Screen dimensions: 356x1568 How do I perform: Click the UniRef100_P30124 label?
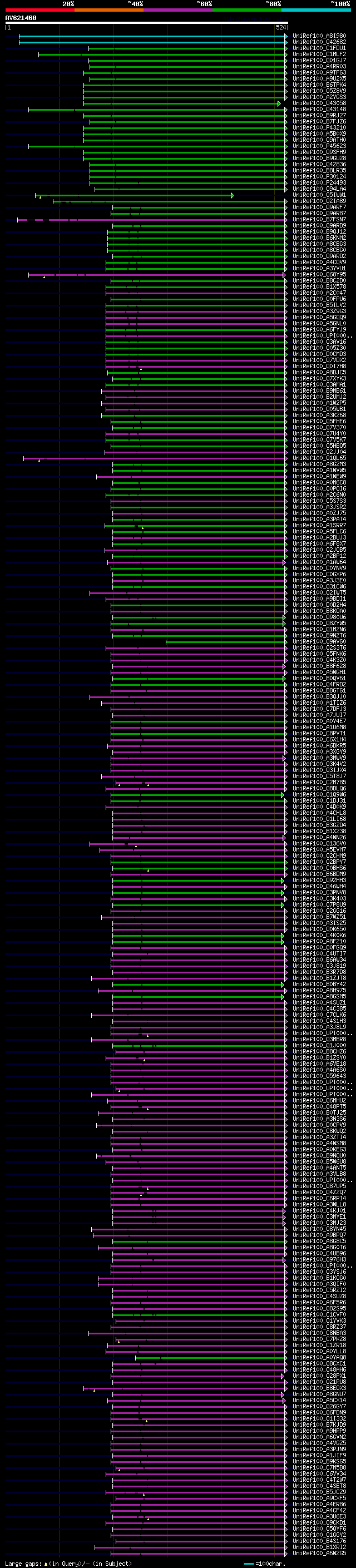319,176
